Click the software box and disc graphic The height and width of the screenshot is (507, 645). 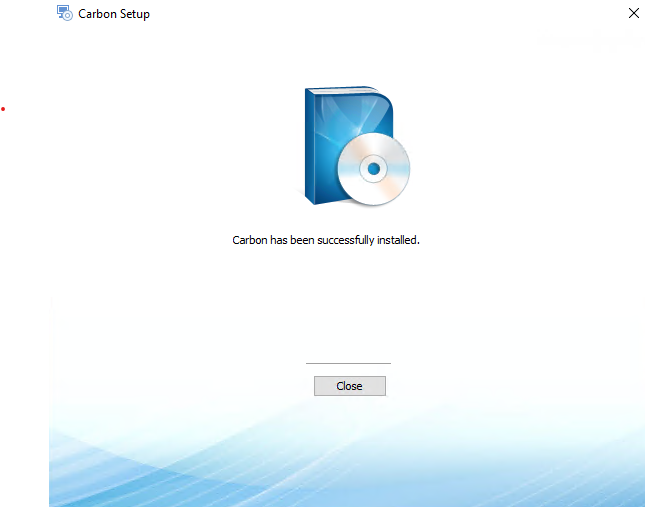point(357,146)
